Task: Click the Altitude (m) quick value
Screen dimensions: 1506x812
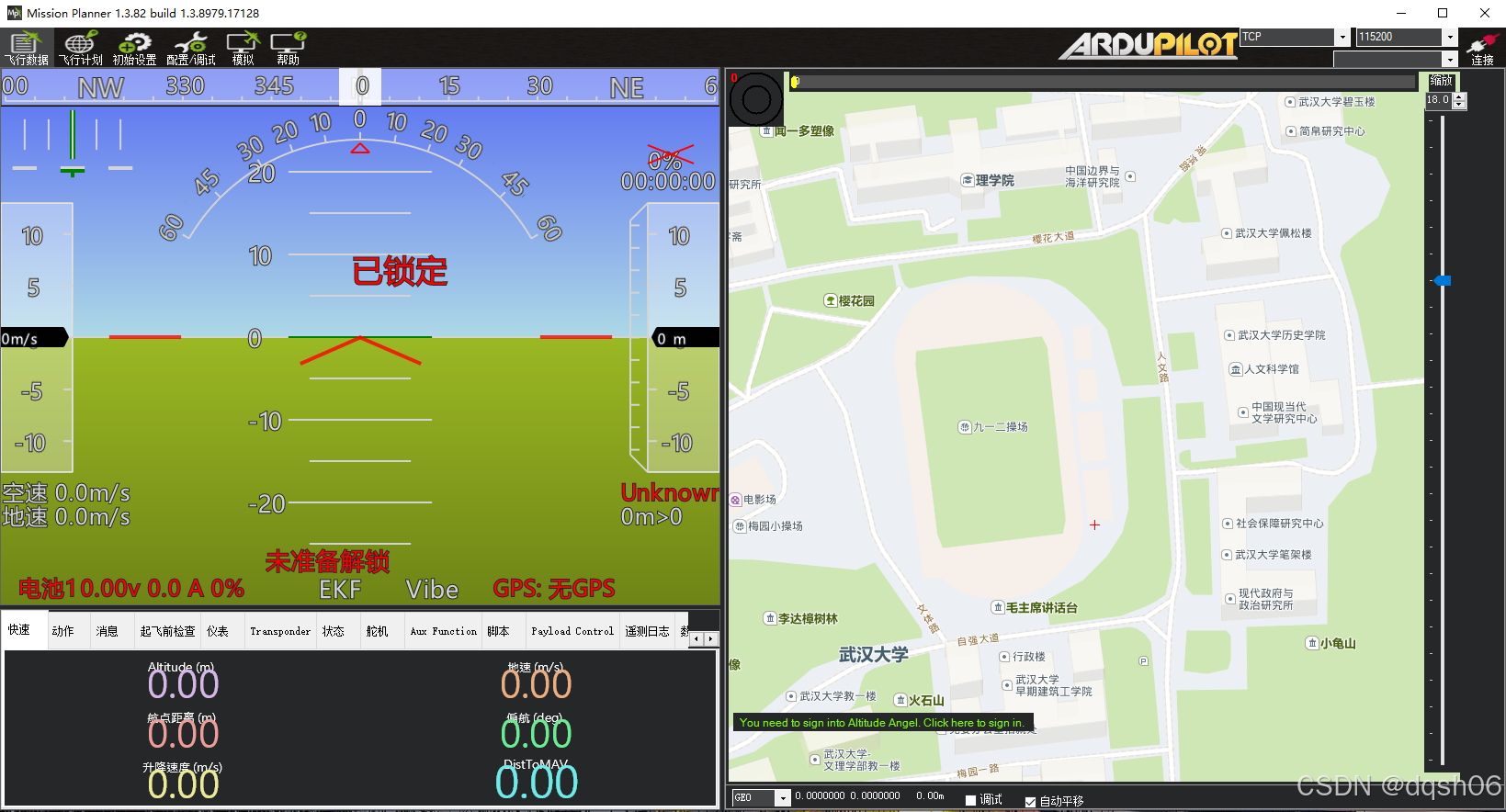Action: pos(183,684)
